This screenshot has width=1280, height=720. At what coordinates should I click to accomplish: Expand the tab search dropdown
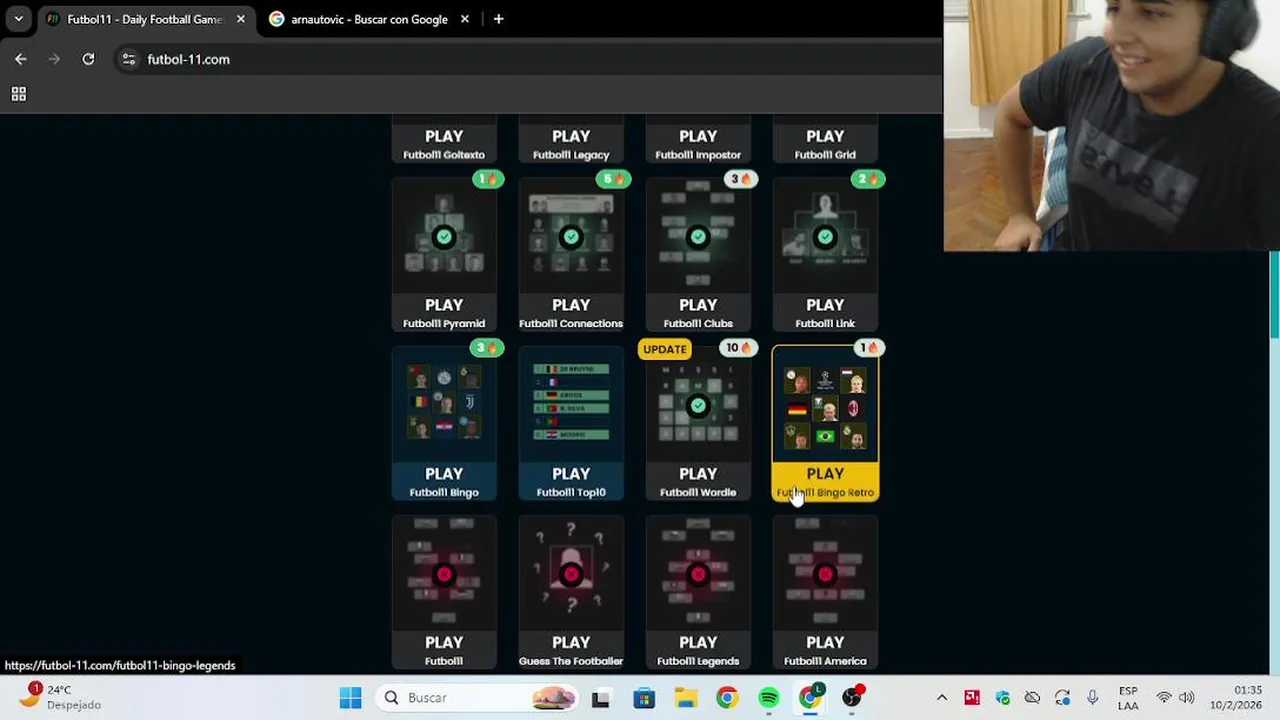(x=18, y=19)
